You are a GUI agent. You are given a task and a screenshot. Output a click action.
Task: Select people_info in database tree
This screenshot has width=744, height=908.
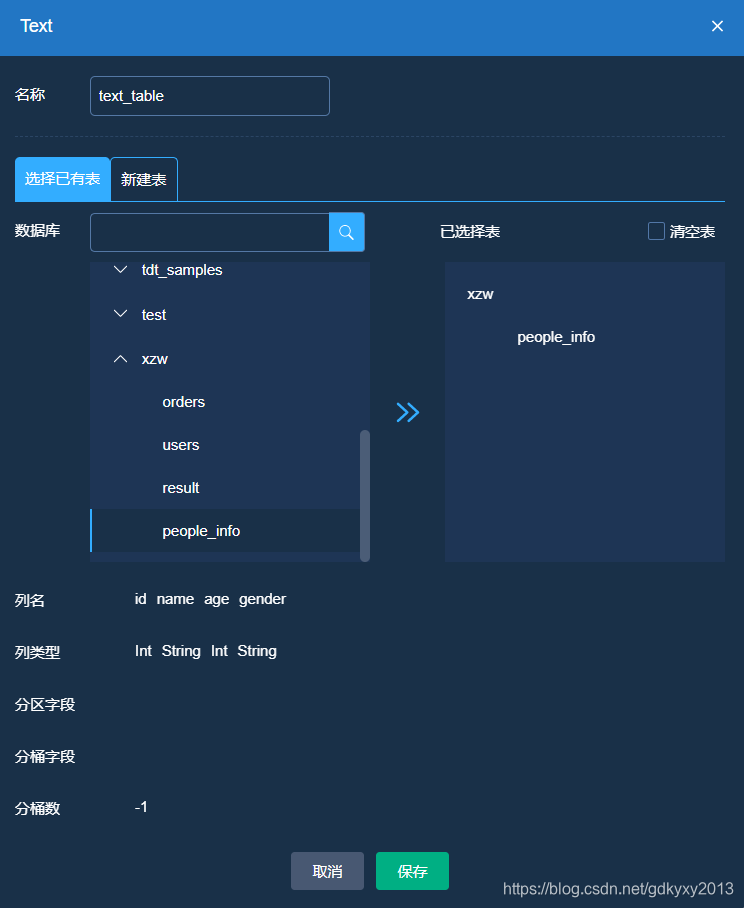point(225,530)
